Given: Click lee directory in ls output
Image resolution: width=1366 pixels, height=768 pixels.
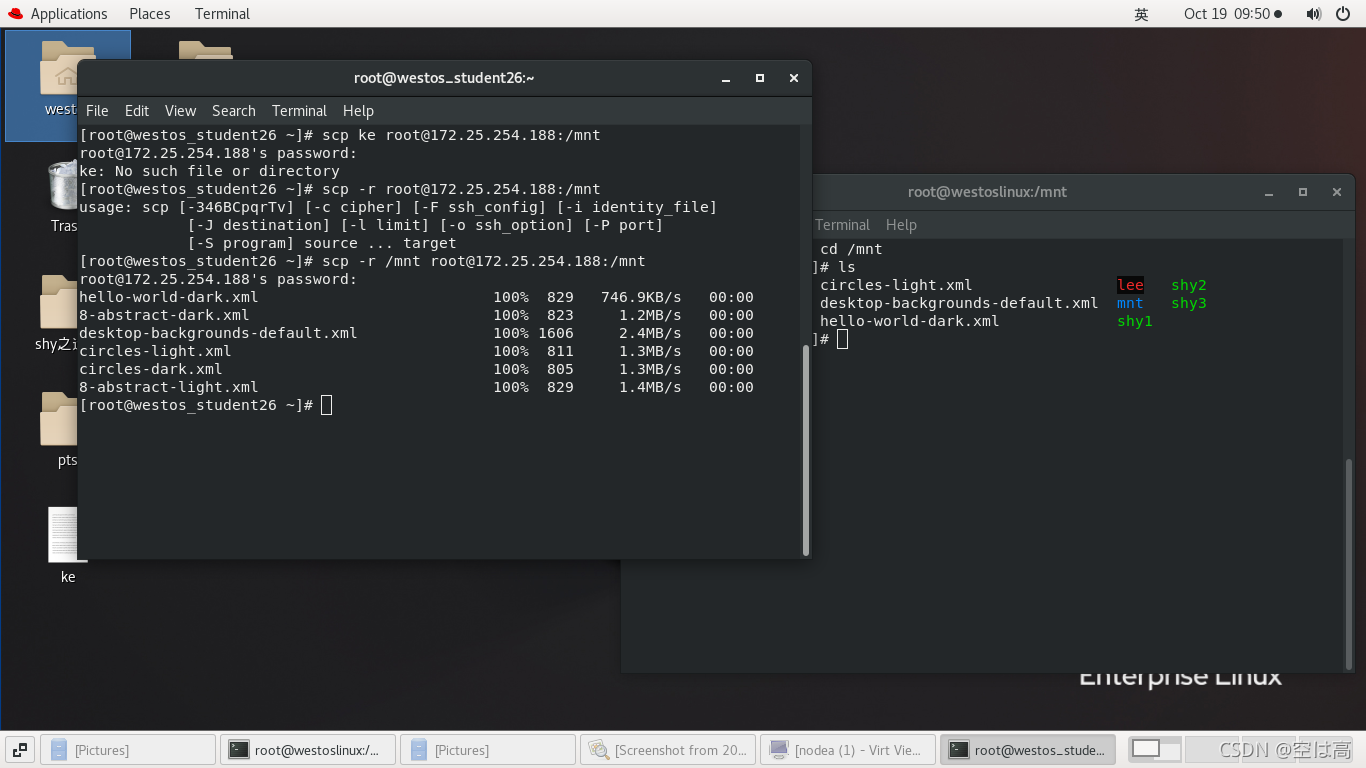Looking at the screenshot, I should click(x=1130, y=285).
